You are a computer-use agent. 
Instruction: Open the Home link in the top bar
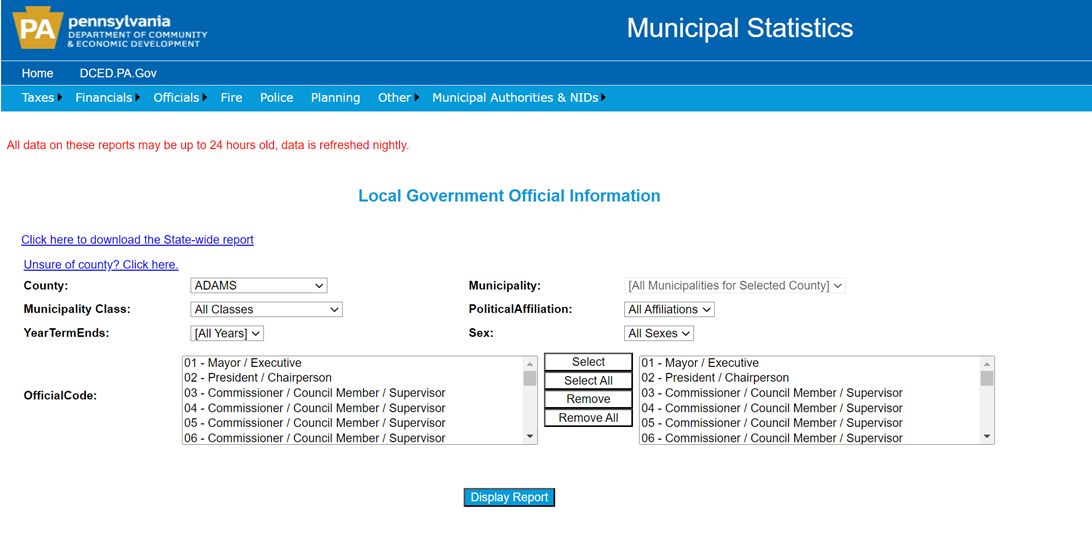click(38, 73)
